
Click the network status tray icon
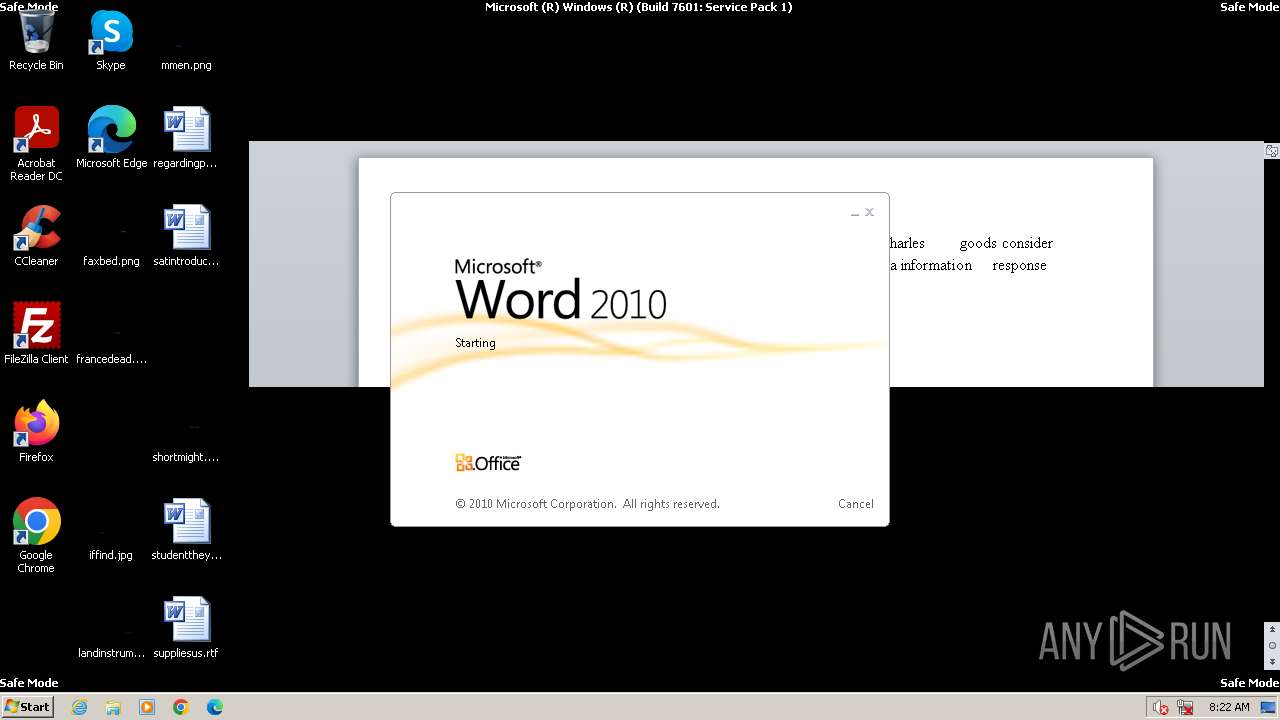click(x=1185, y=707)
